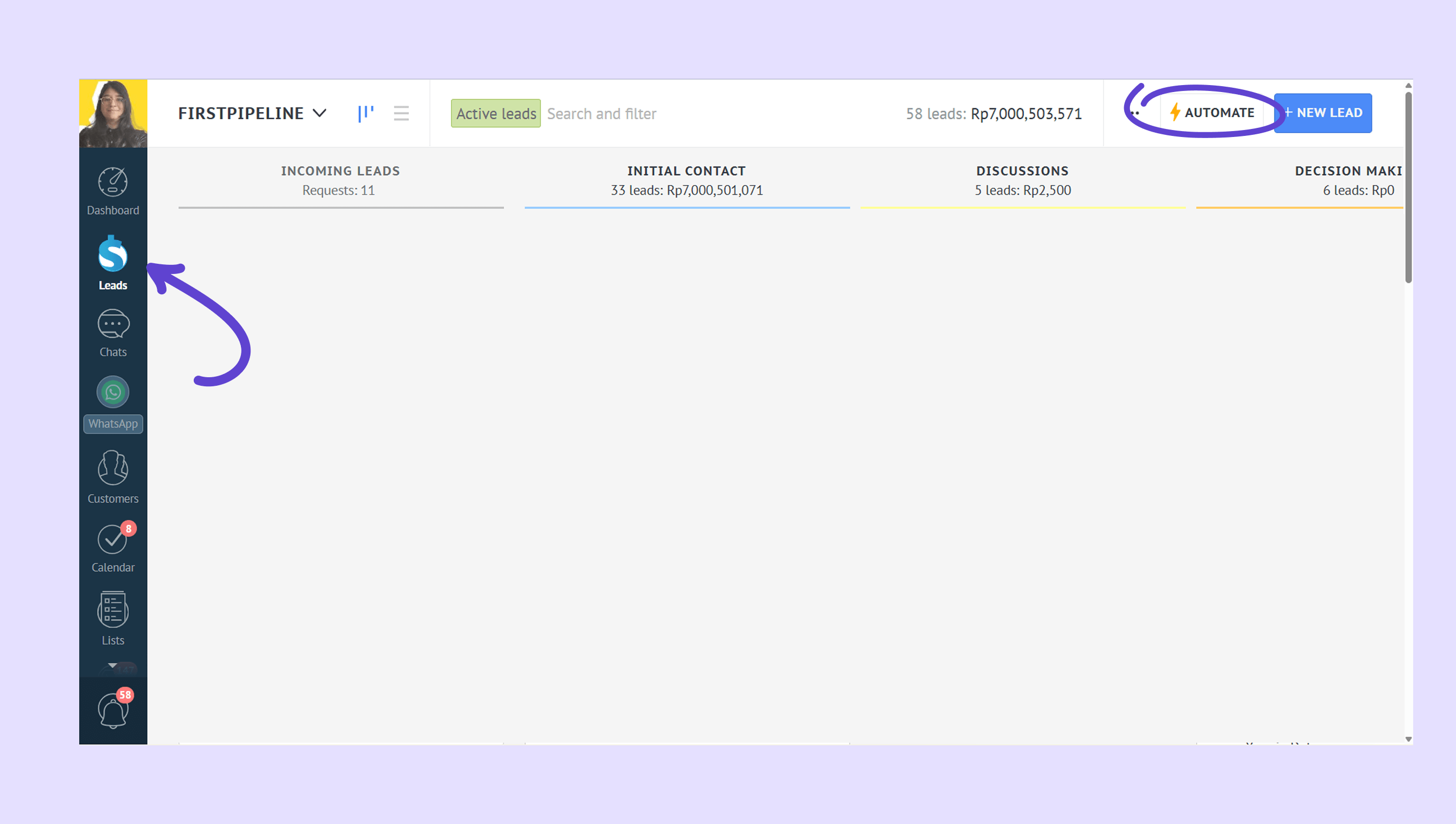Click the Active leads filter tag
Viewport: 1456px width, 824px height.
495,113
